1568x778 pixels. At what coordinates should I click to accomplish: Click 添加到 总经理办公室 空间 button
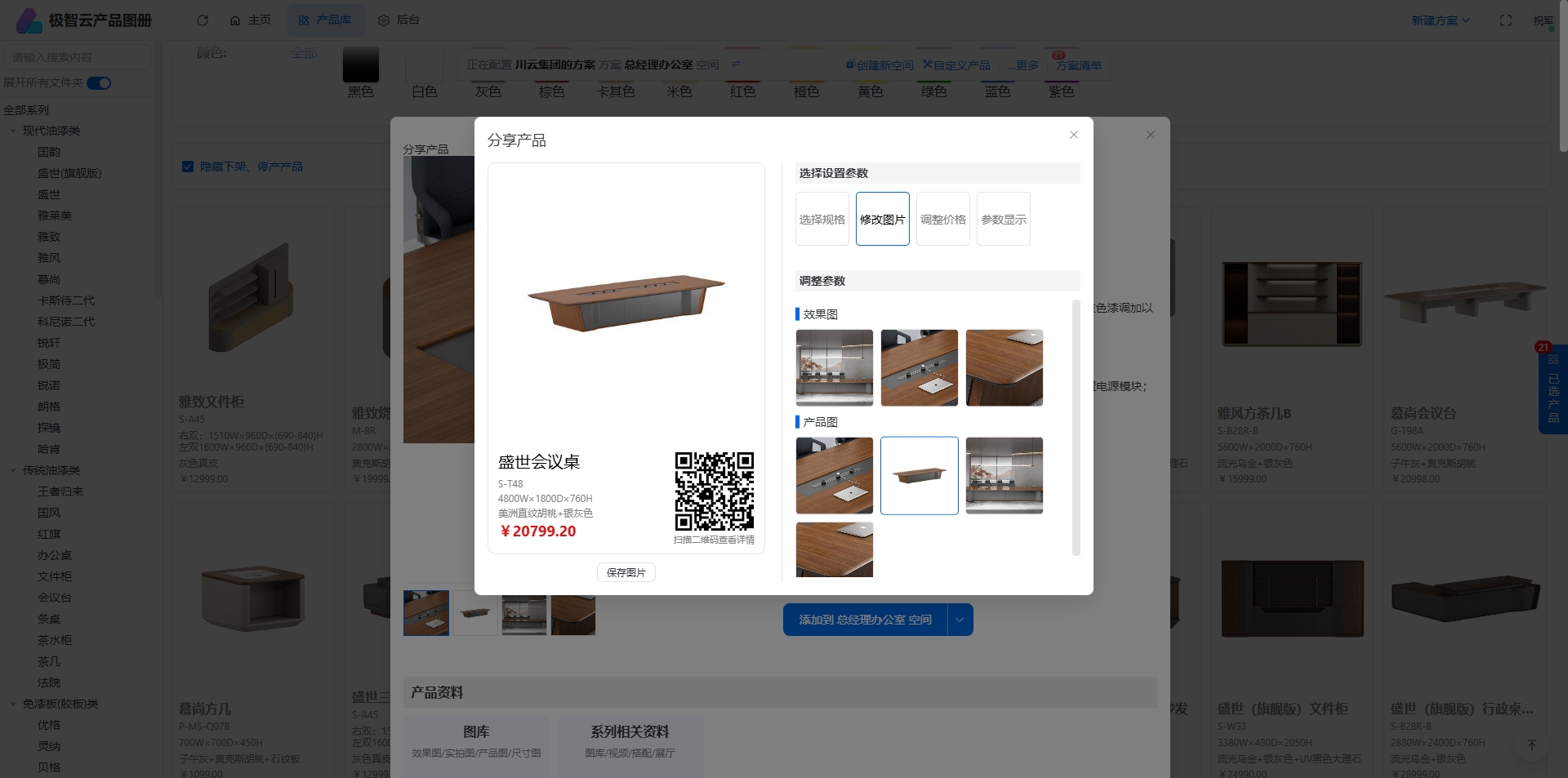pos(865,620)
